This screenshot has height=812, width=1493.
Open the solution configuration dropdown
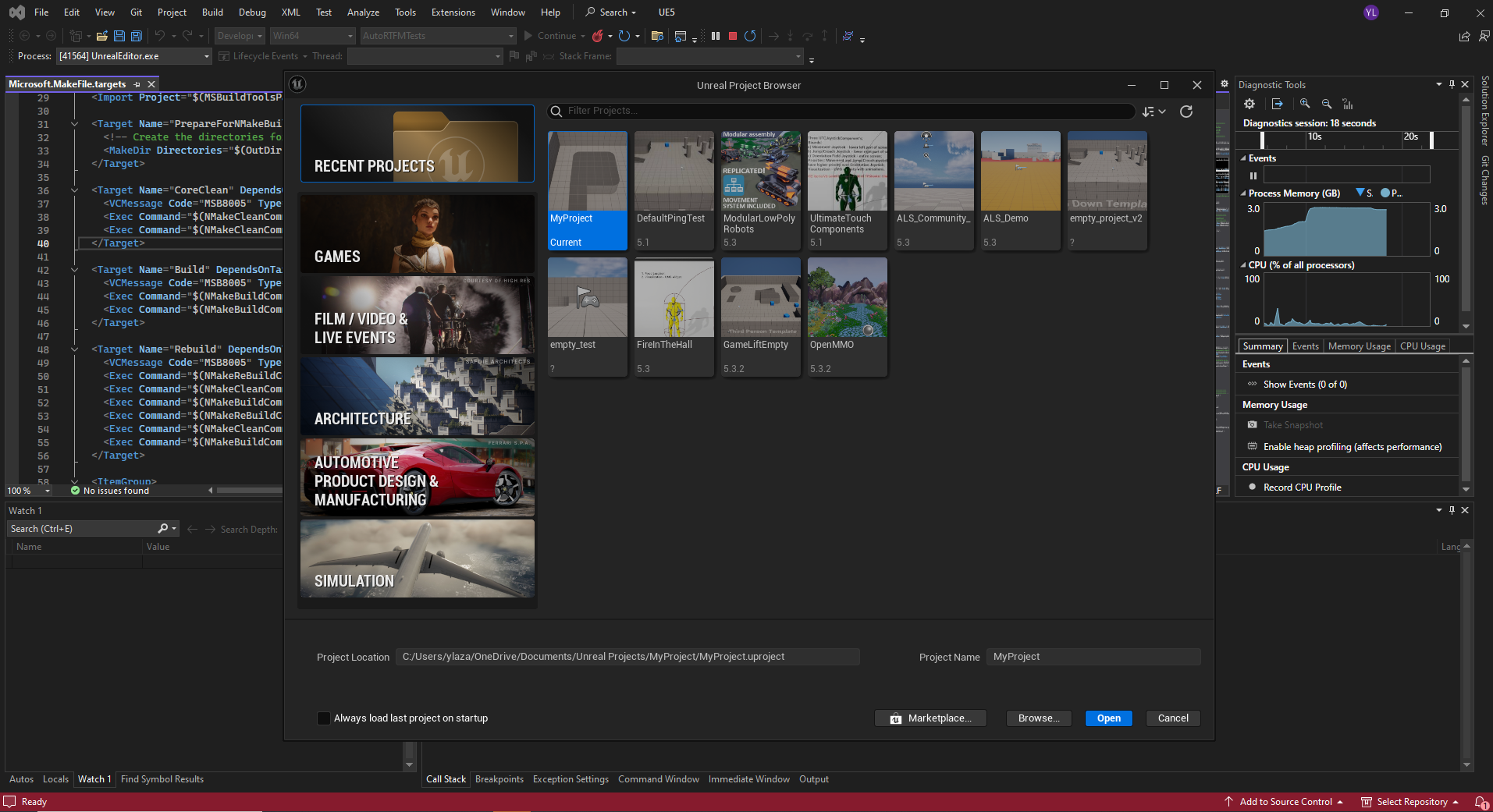[x=240, y=36]
